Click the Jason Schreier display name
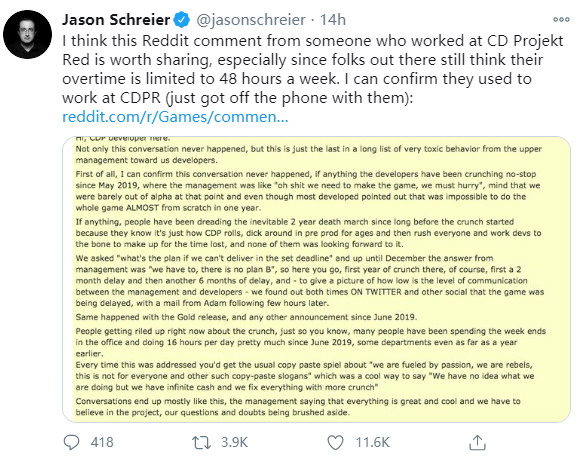 [116, 20]
